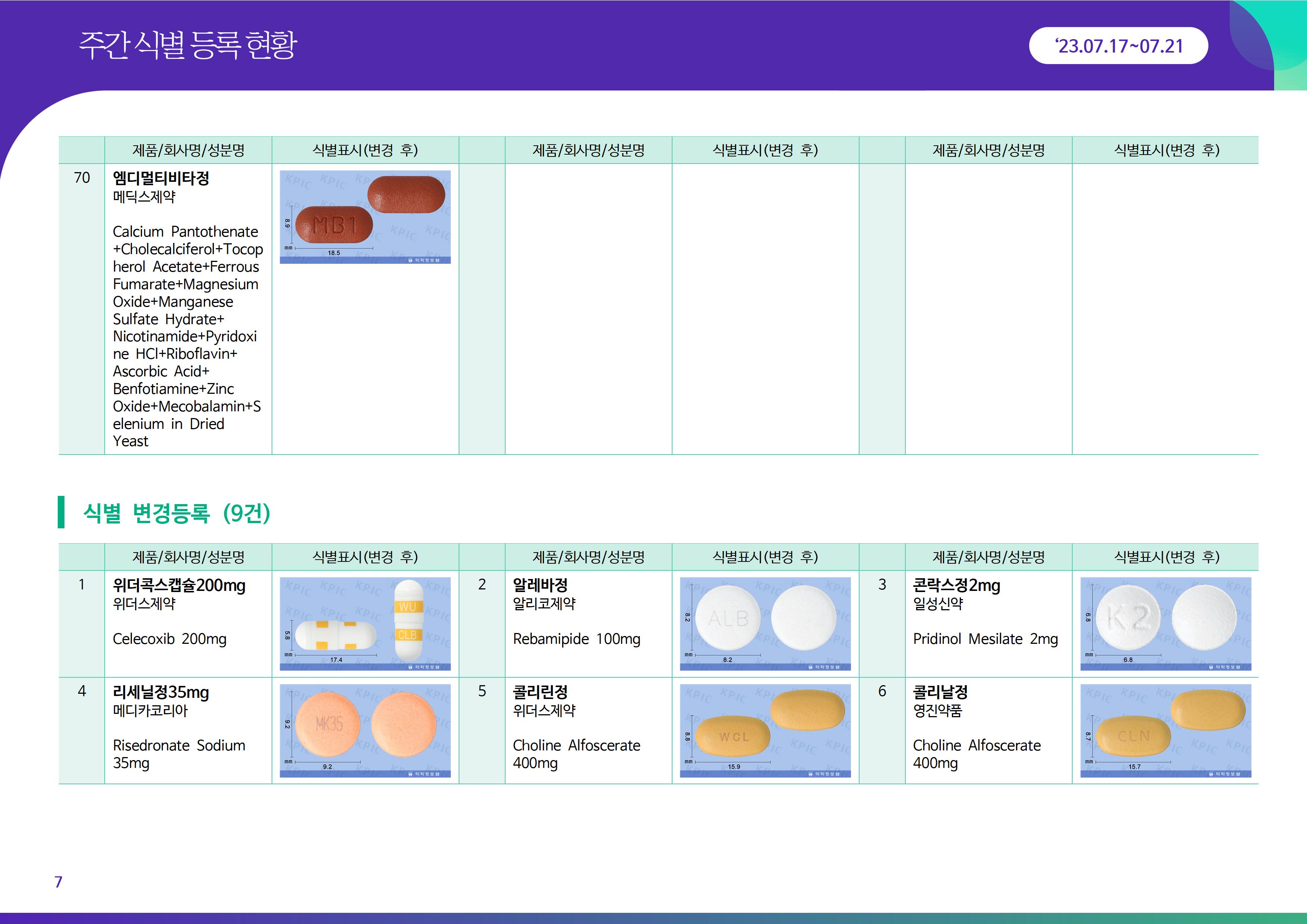Click the MK35 orange tablet image

[365, 730]
